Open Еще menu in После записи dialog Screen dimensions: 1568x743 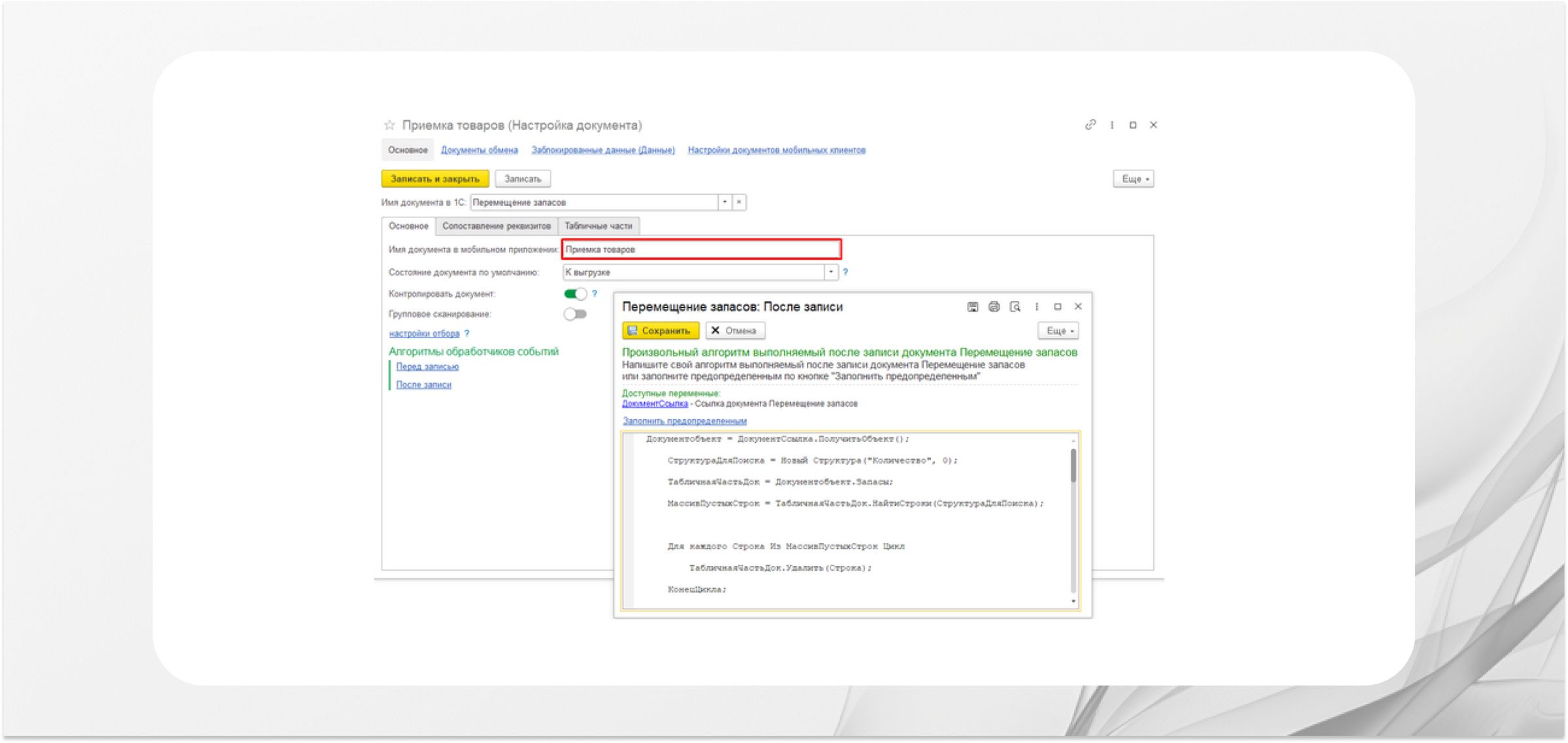[1058, 331]
